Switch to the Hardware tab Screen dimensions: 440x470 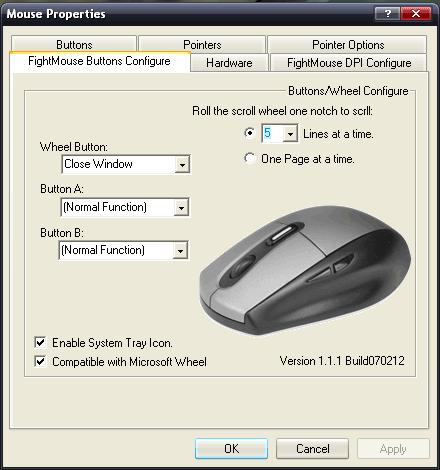click(x=229, y=63)
